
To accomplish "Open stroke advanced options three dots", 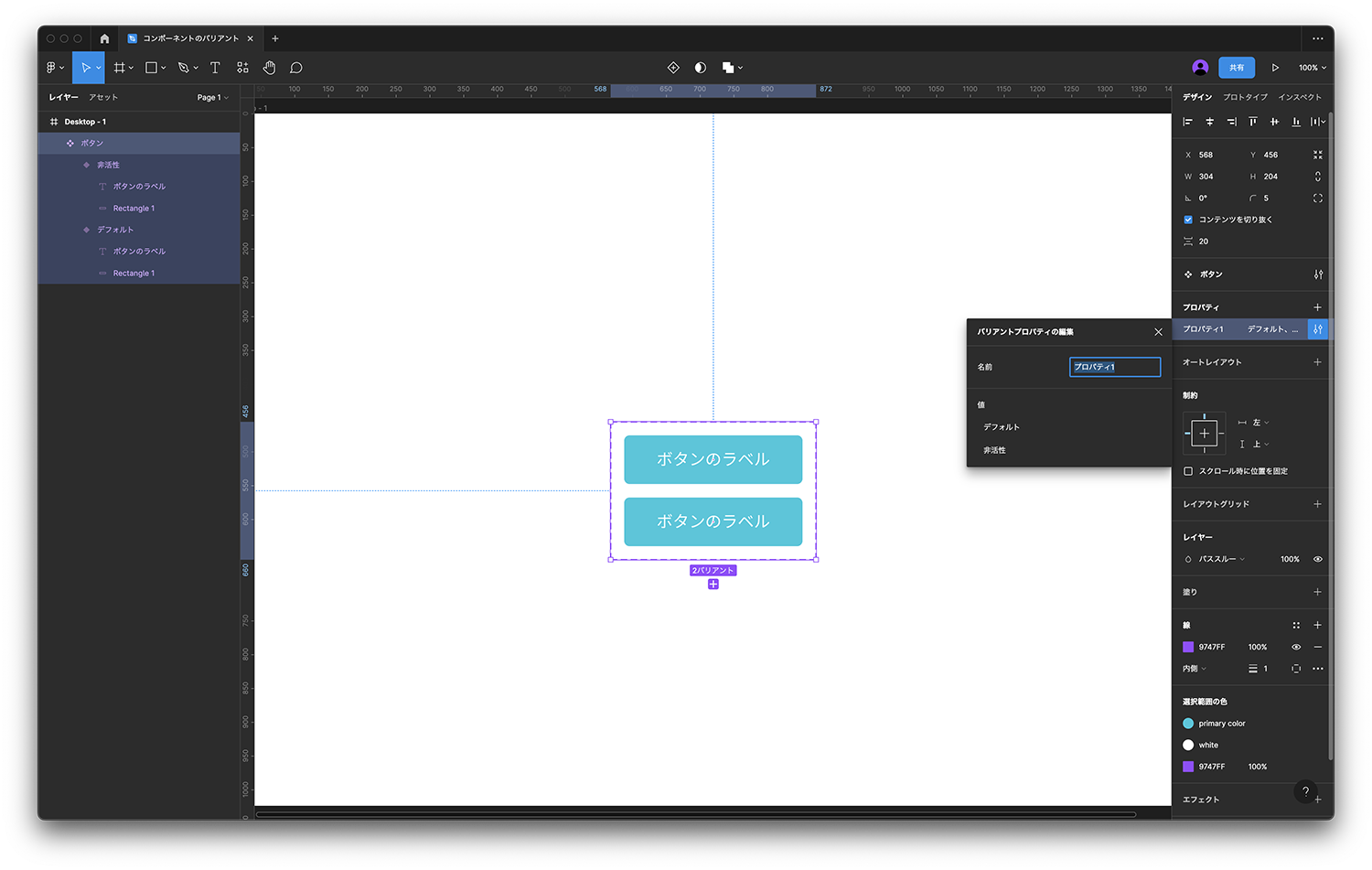I will click(1318, 669).
